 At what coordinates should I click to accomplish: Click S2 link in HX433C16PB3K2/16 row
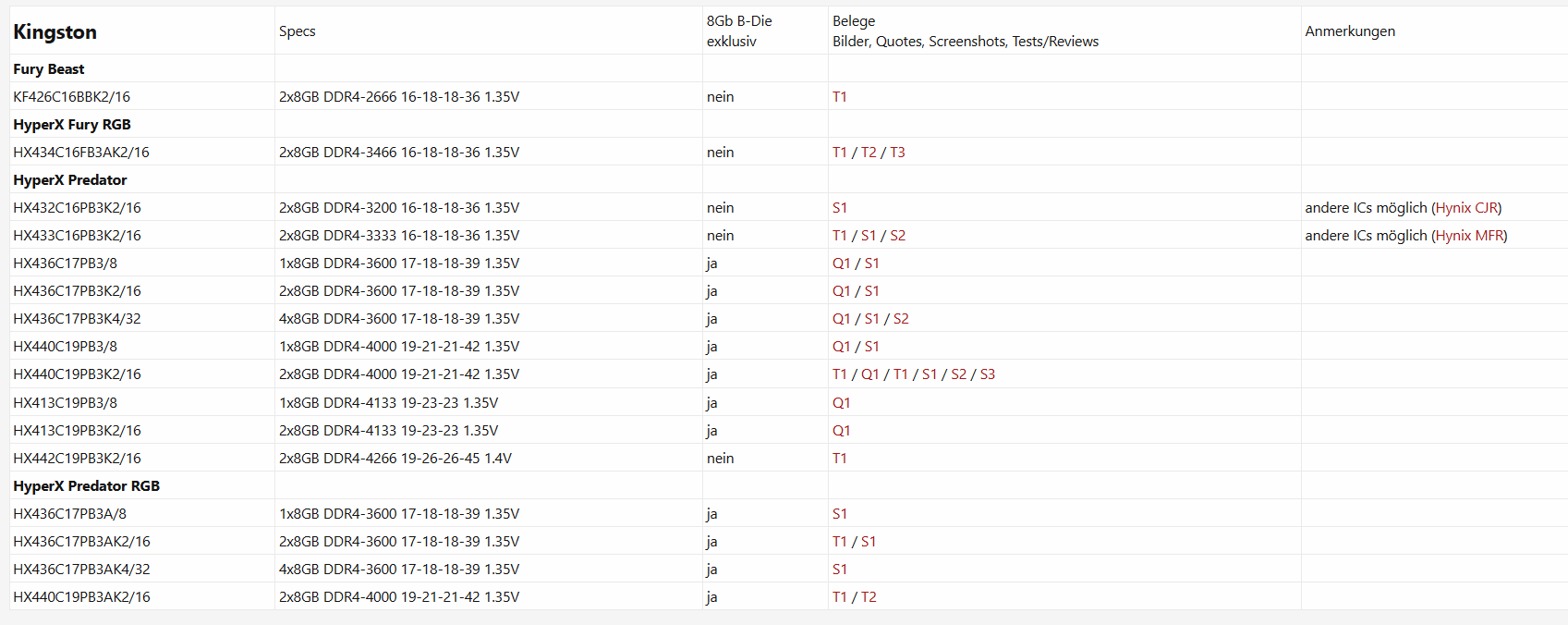click(897, 236)
